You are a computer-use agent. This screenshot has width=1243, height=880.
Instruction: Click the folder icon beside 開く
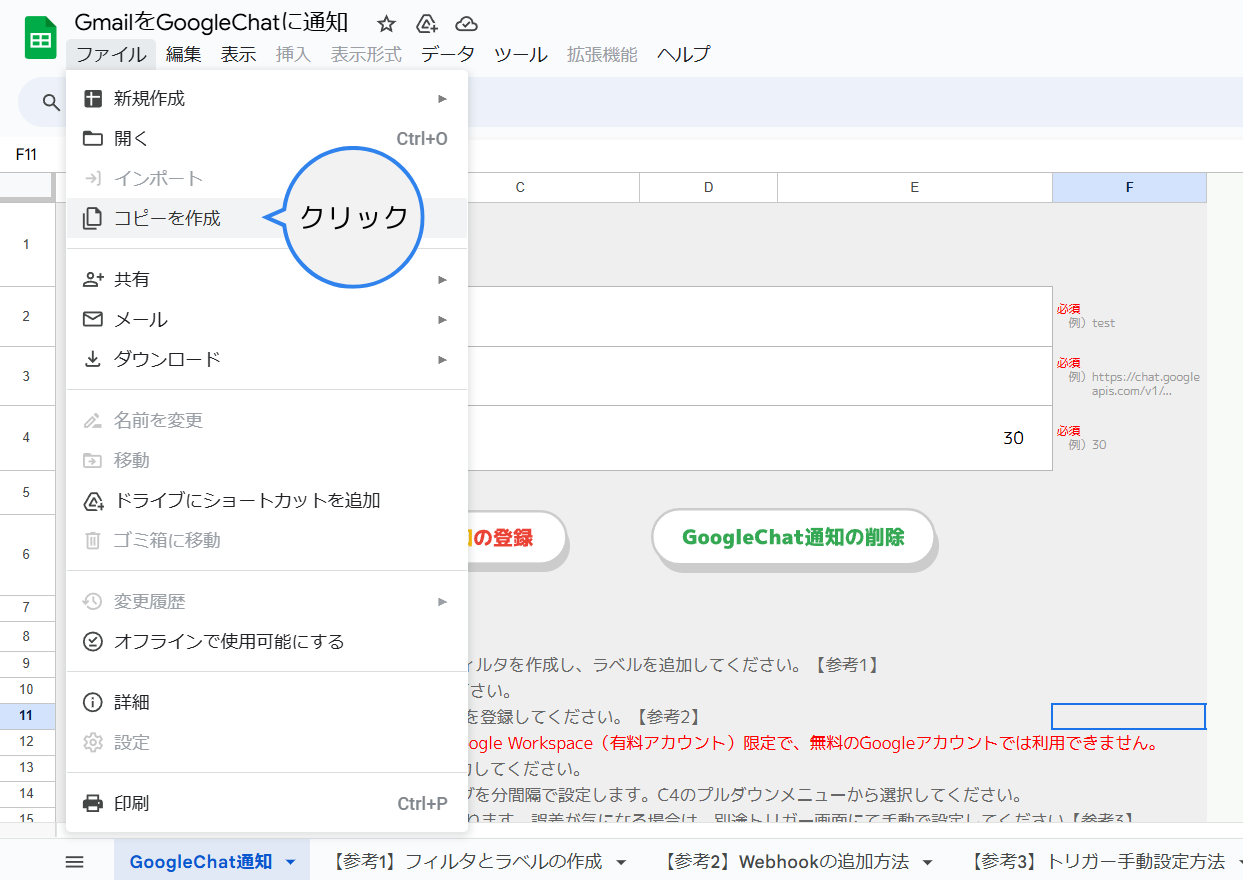93,138
